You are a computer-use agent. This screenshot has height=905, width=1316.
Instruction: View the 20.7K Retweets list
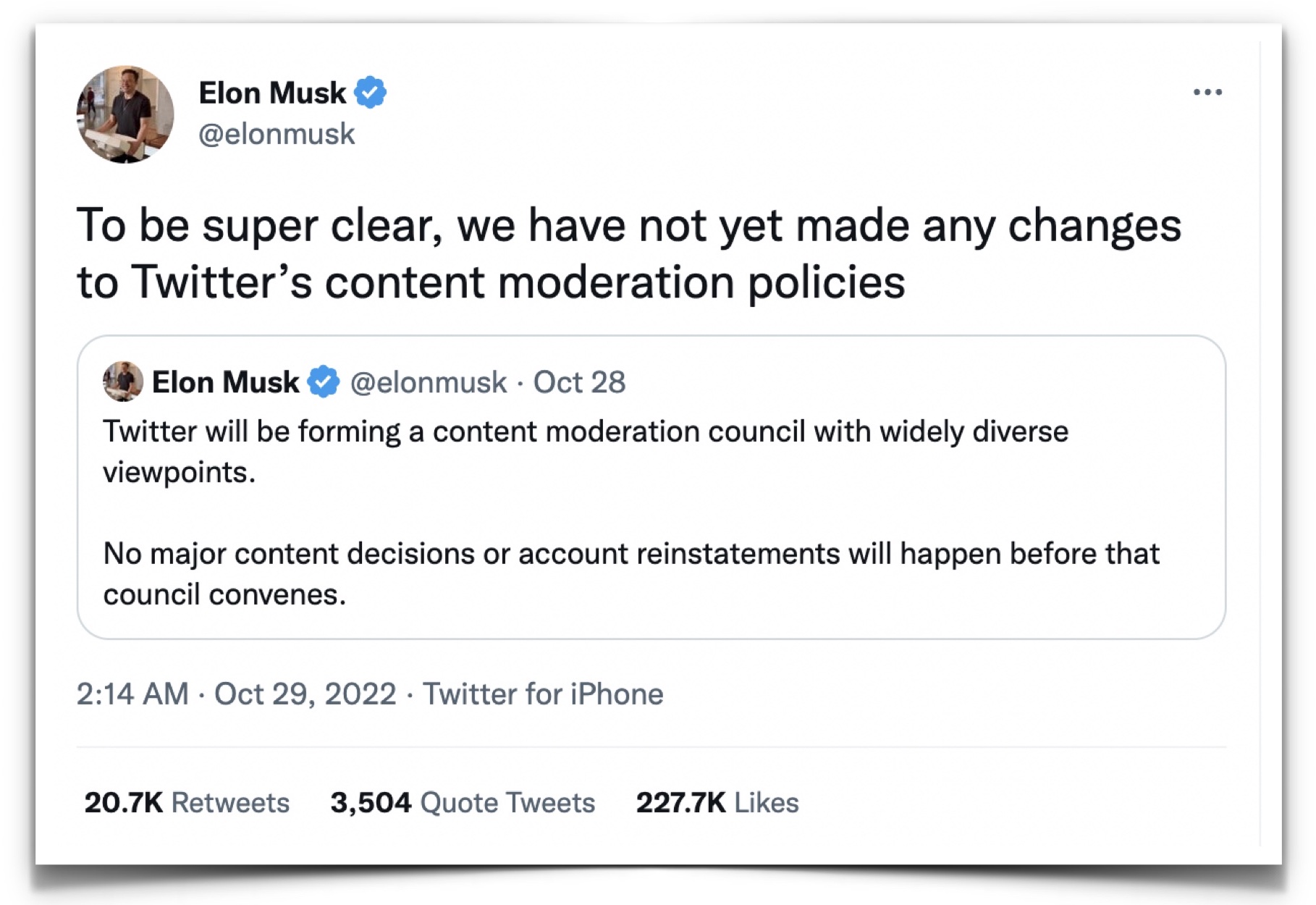click(x=187, y=803)
